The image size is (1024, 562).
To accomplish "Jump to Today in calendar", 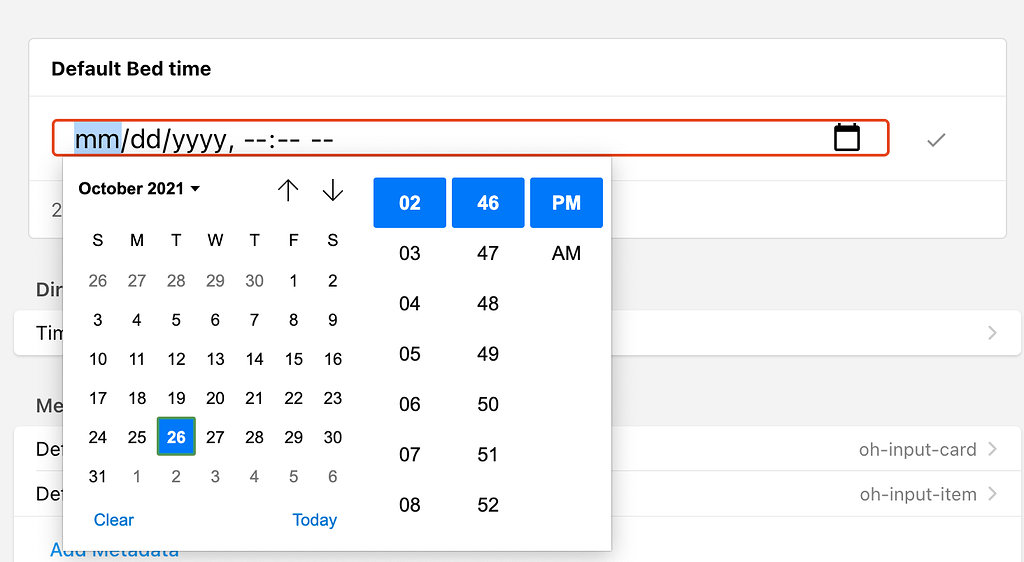I will (314, 520).
